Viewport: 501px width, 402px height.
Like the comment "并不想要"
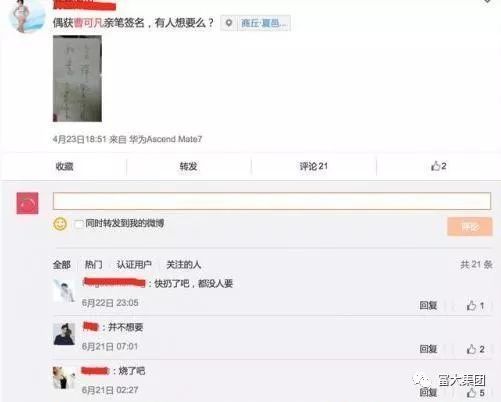pos(475,349)
